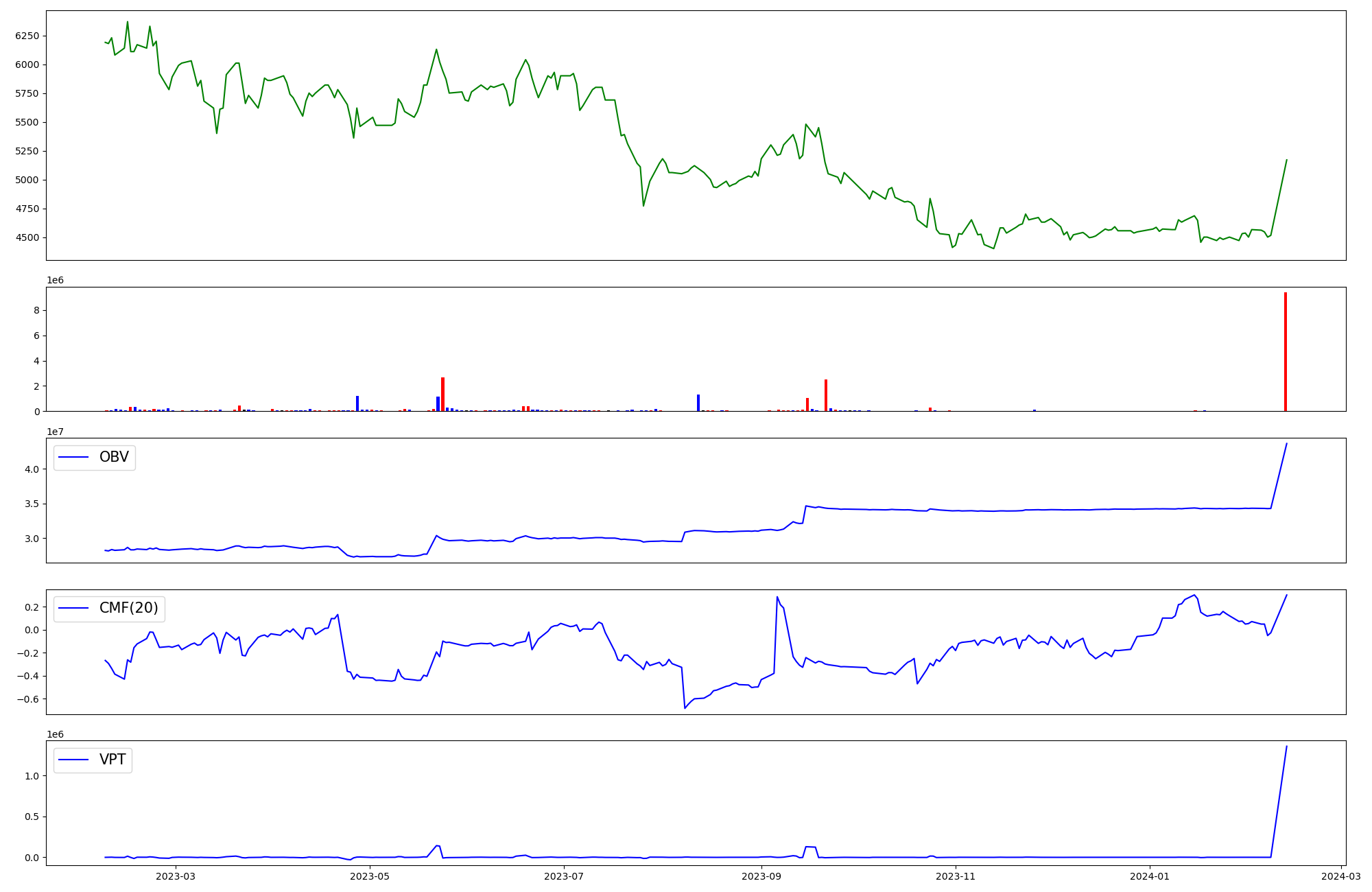Viewport: 1372px width, 892px height.
Task: Click the 1e7 exponent label above OBV chart
Action: pyautogui.click(x=55, y=432)
